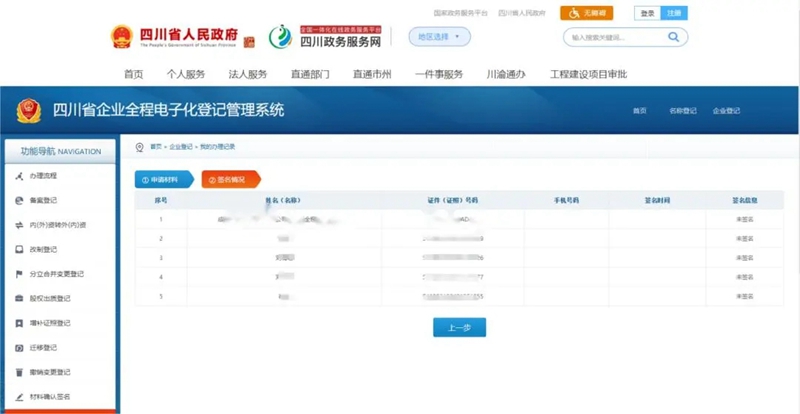Open the 分立合并变更登记 flag icon
800x414 pixels.
pos(19,274)
